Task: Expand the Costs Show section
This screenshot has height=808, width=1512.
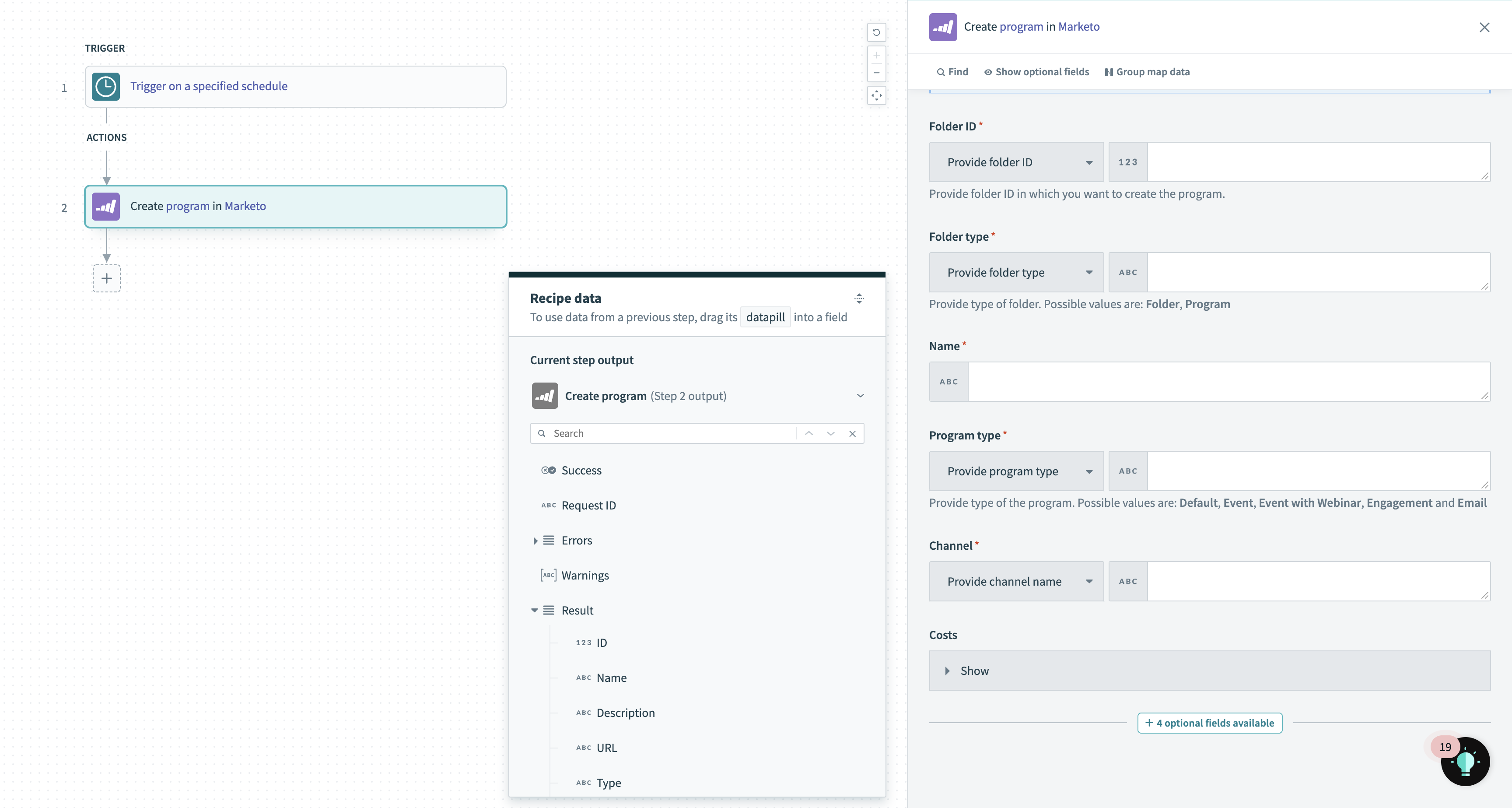Action: point(1209,671)
